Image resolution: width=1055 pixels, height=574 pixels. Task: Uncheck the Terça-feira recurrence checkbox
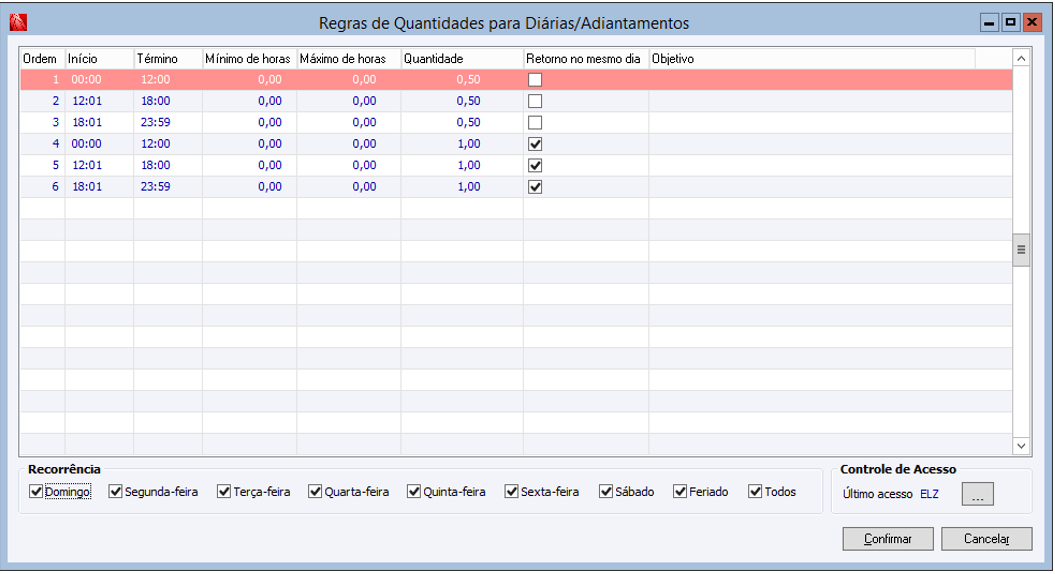tap(224, 492)
